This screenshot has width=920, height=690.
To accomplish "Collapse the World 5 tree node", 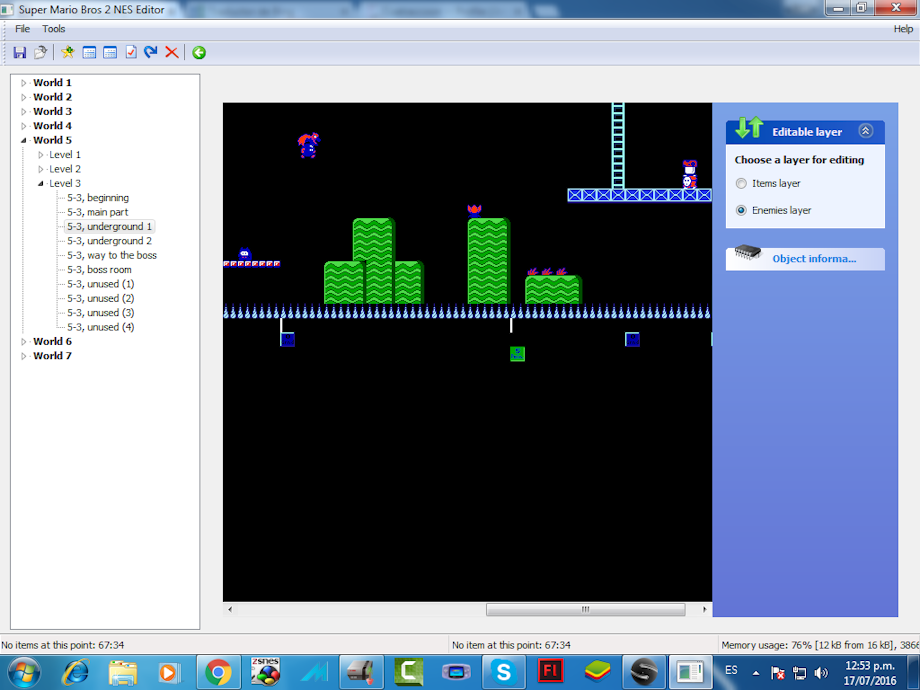I will click(24, 141).
